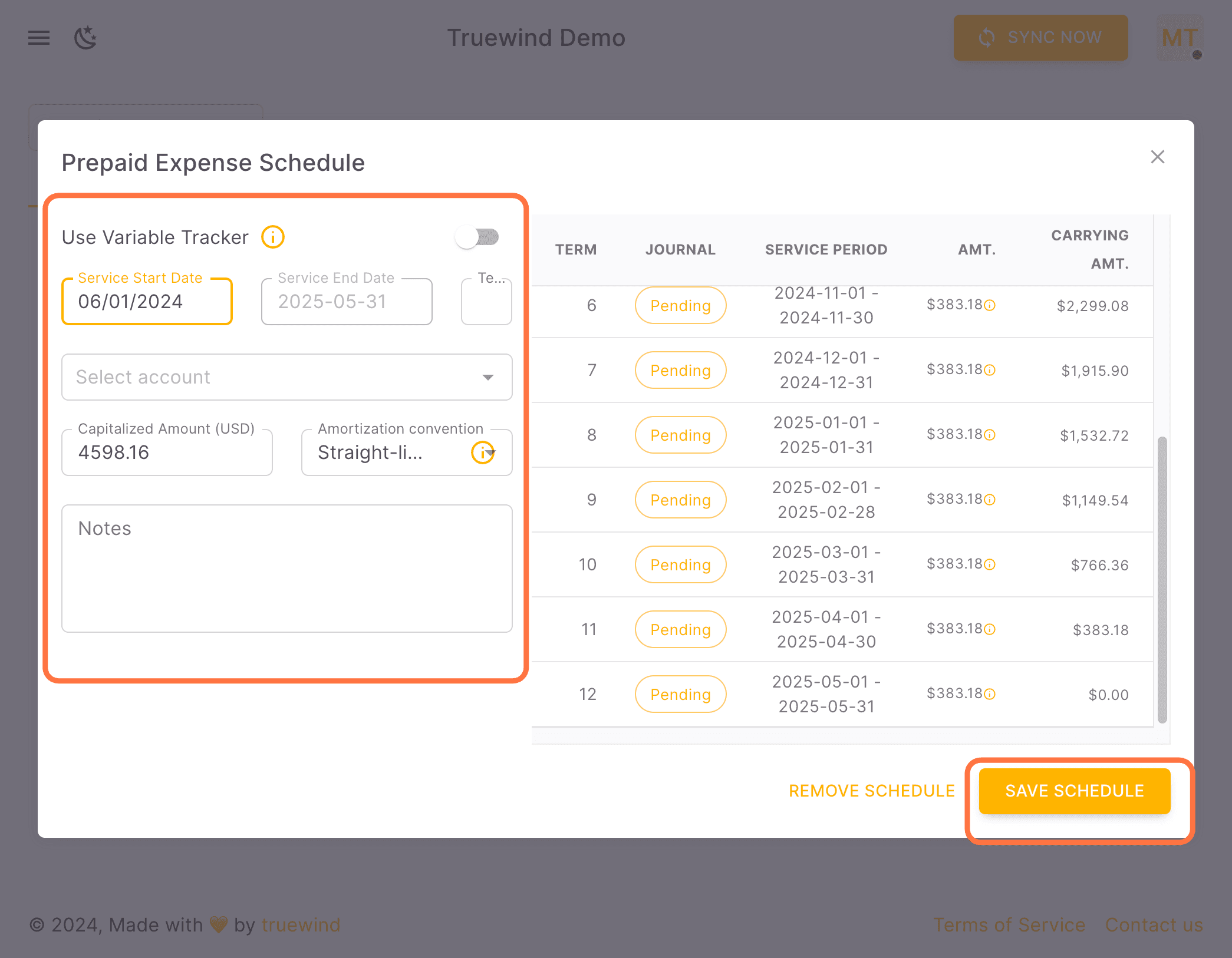Open the hamburger navigation menu

click(x=38, y=37)
